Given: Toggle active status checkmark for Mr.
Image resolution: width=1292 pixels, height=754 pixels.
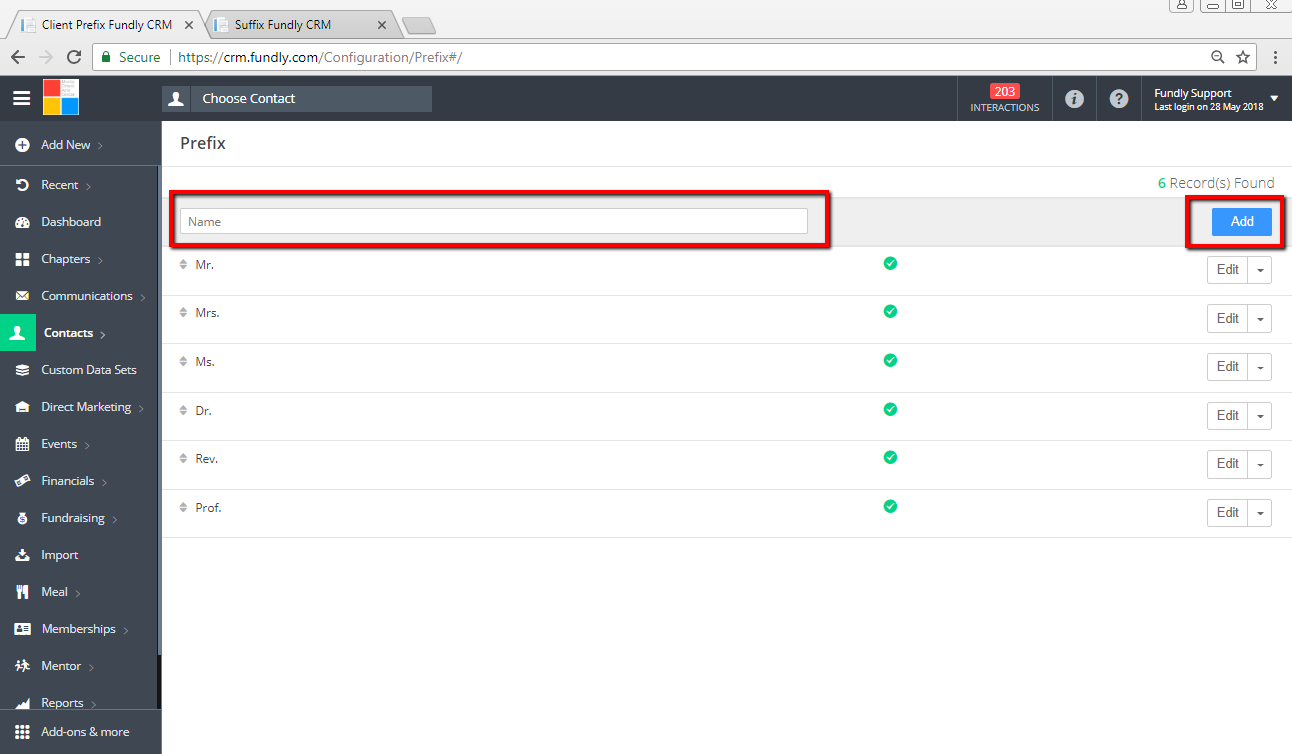Looking at the screenshot, I should coord(890,263).
